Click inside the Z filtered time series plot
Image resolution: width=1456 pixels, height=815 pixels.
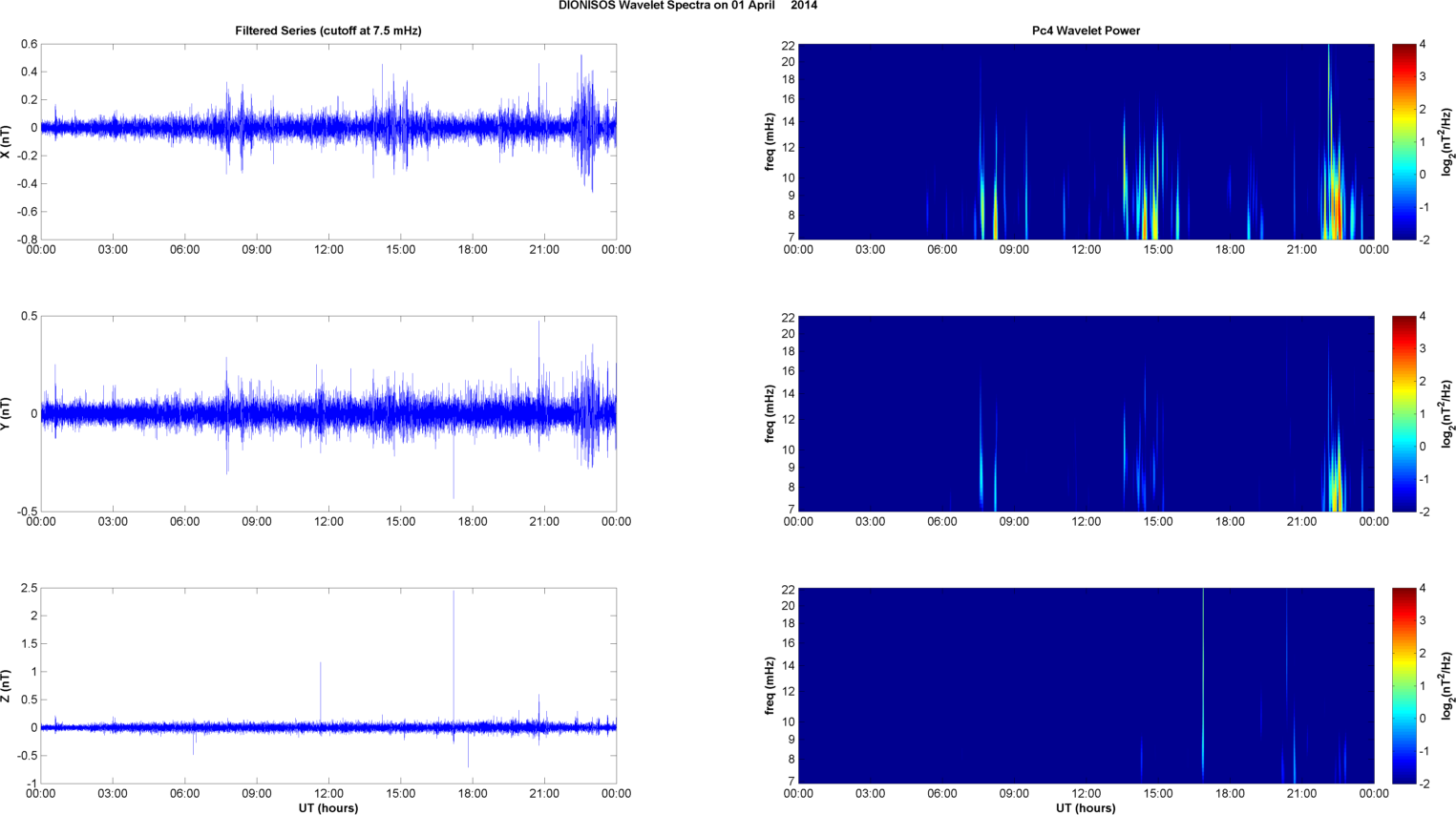[x=328, y=685]
